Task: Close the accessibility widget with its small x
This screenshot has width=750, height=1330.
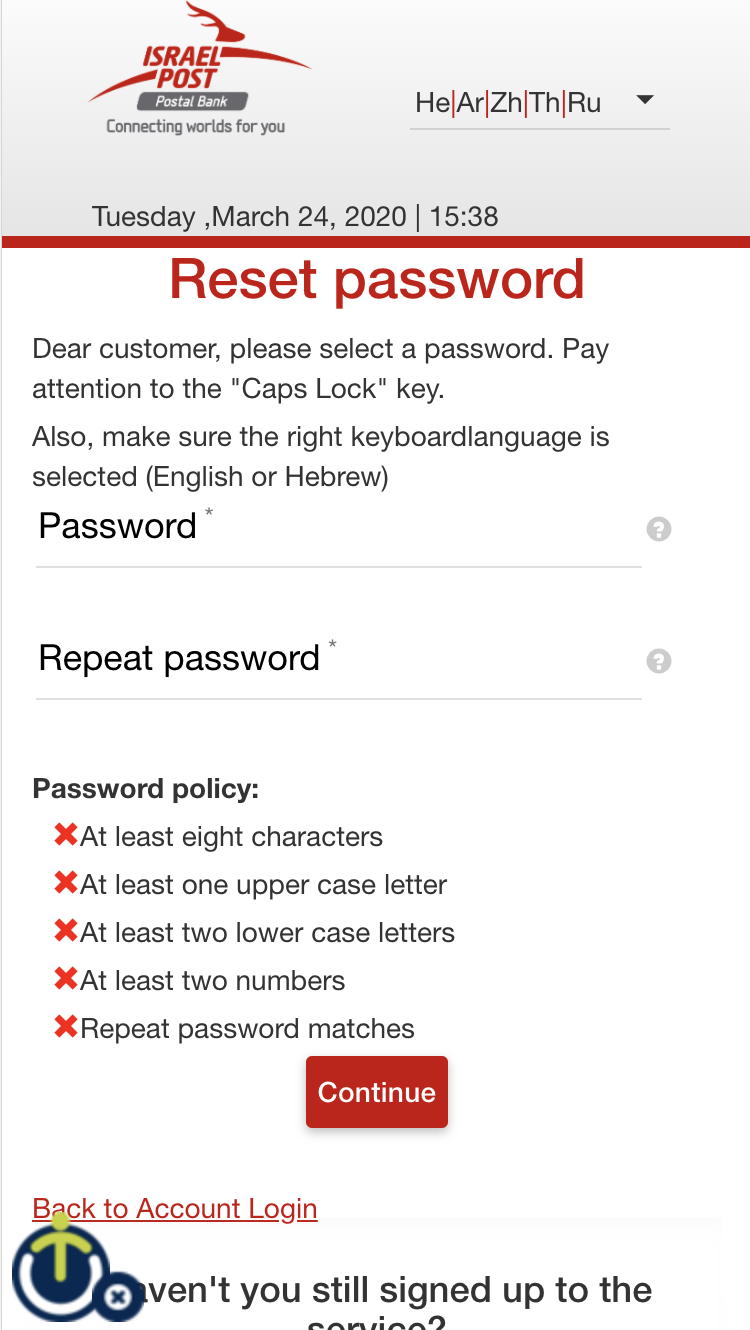Action: [118, 1298]
